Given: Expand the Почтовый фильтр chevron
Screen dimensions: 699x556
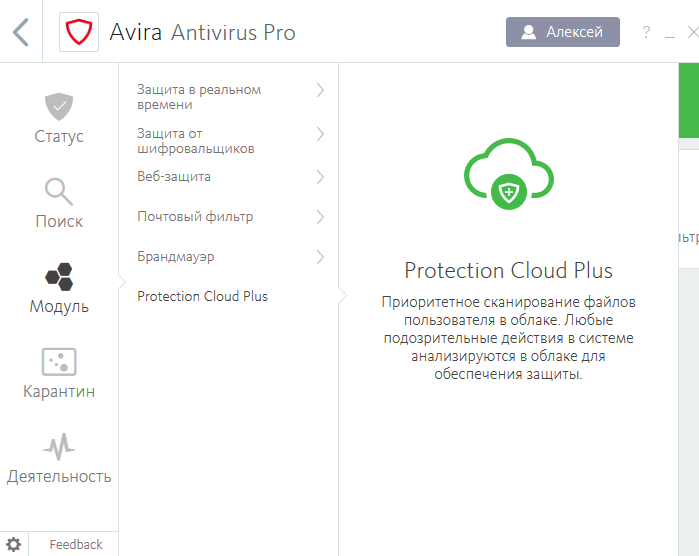Looking at the screenshot, I should click(x=320, y=217).
